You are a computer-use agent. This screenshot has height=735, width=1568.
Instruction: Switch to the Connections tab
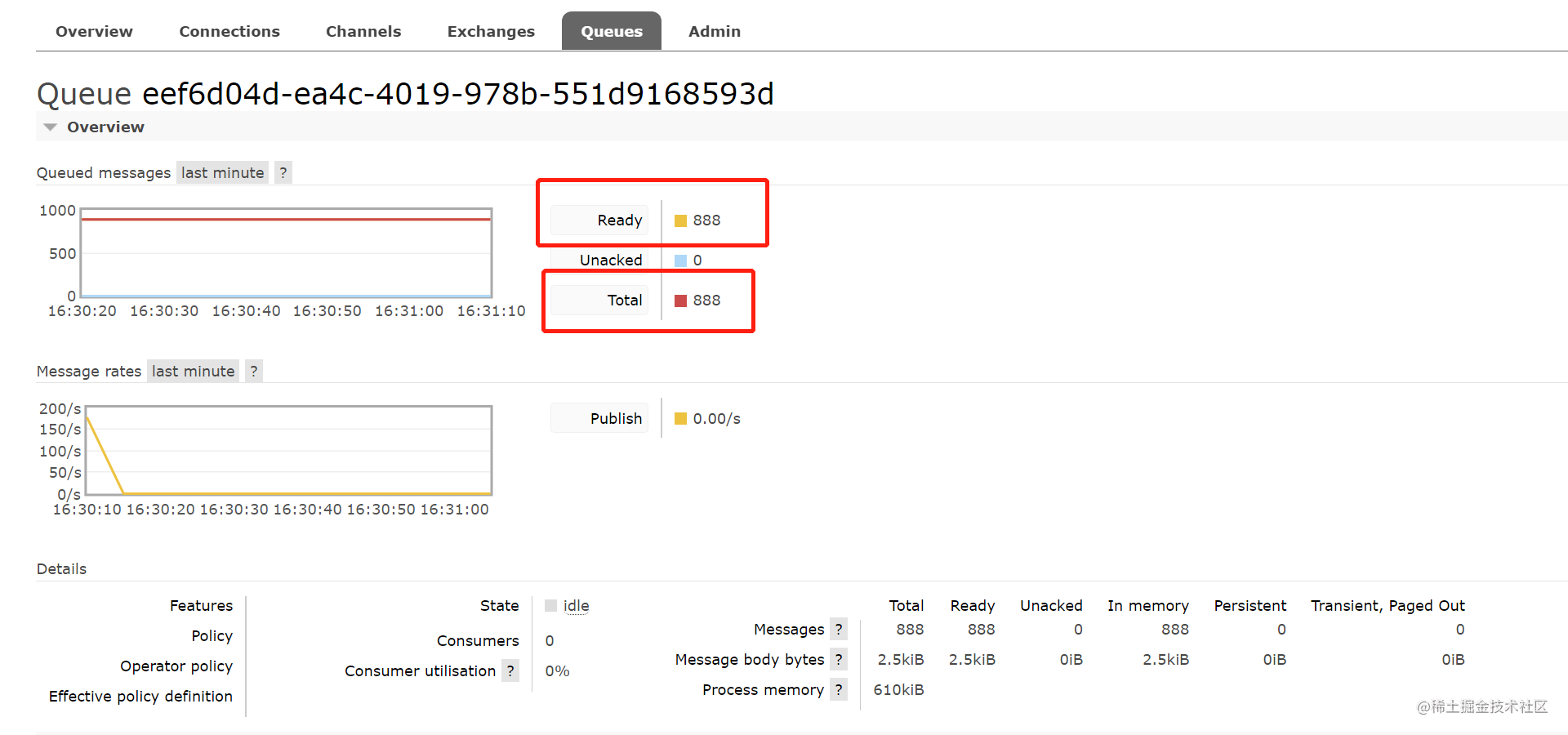[x=229, y=31]
